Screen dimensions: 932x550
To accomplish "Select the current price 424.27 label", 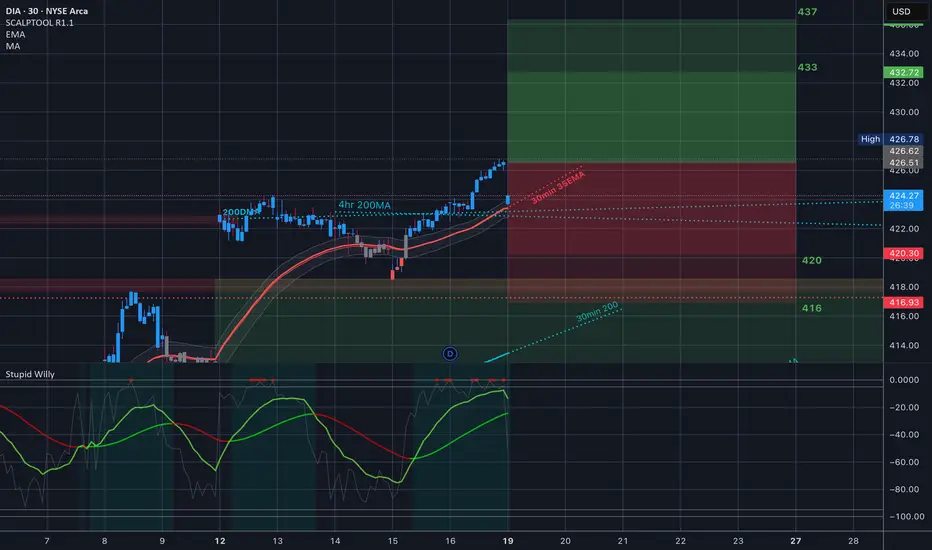I will point(903,200).
